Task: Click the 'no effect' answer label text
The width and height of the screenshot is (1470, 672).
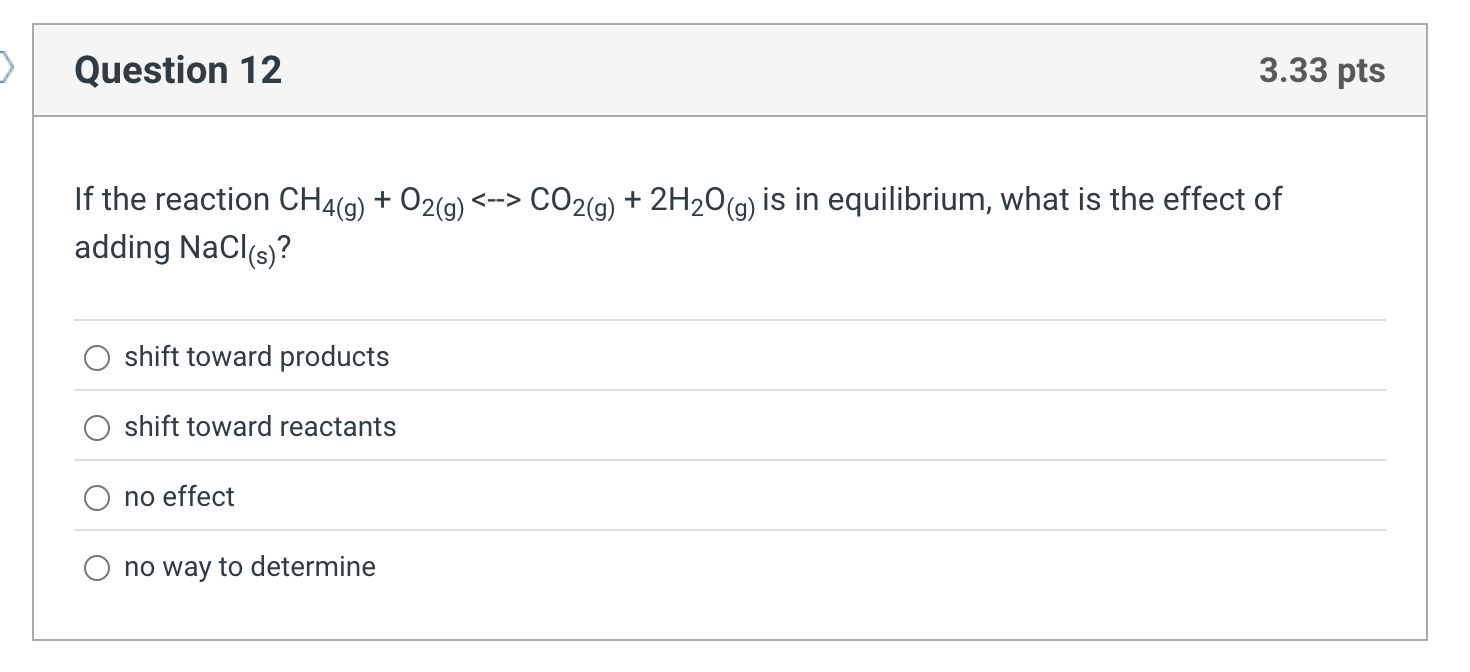Action: (x=178, y=497)
